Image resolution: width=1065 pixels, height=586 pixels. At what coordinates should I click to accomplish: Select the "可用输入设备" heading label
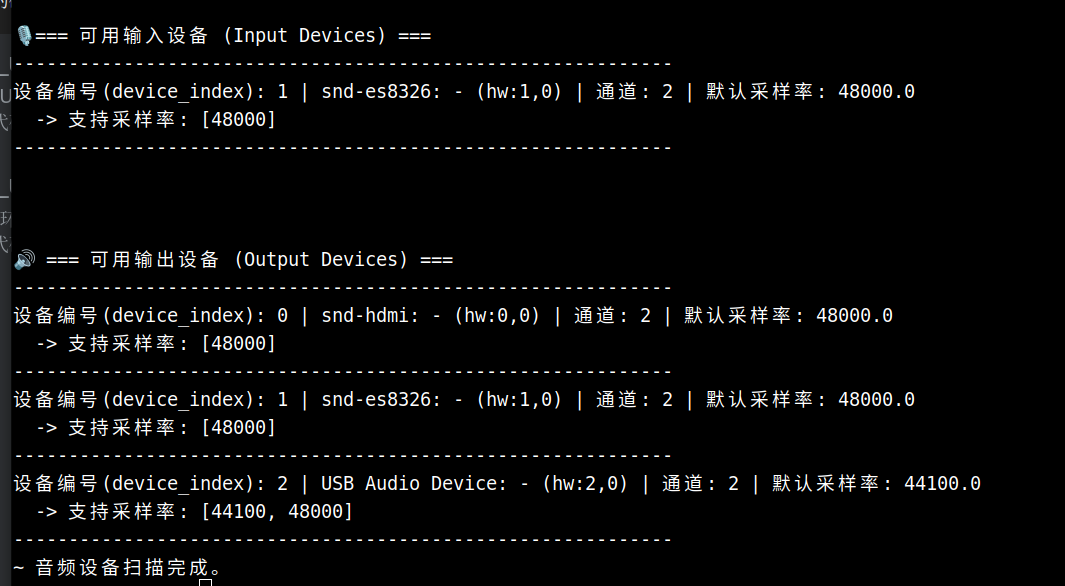tap(143, 36)
